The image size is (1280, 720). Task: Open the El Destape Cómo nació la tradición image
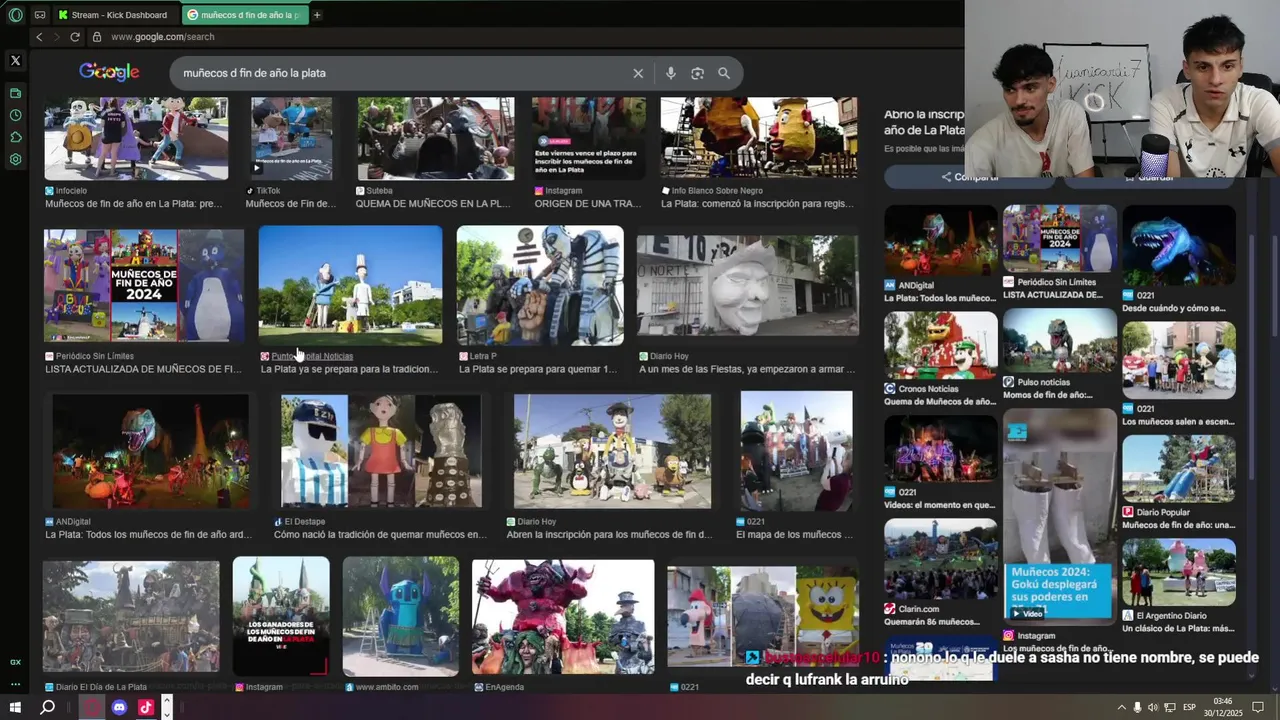381,450
